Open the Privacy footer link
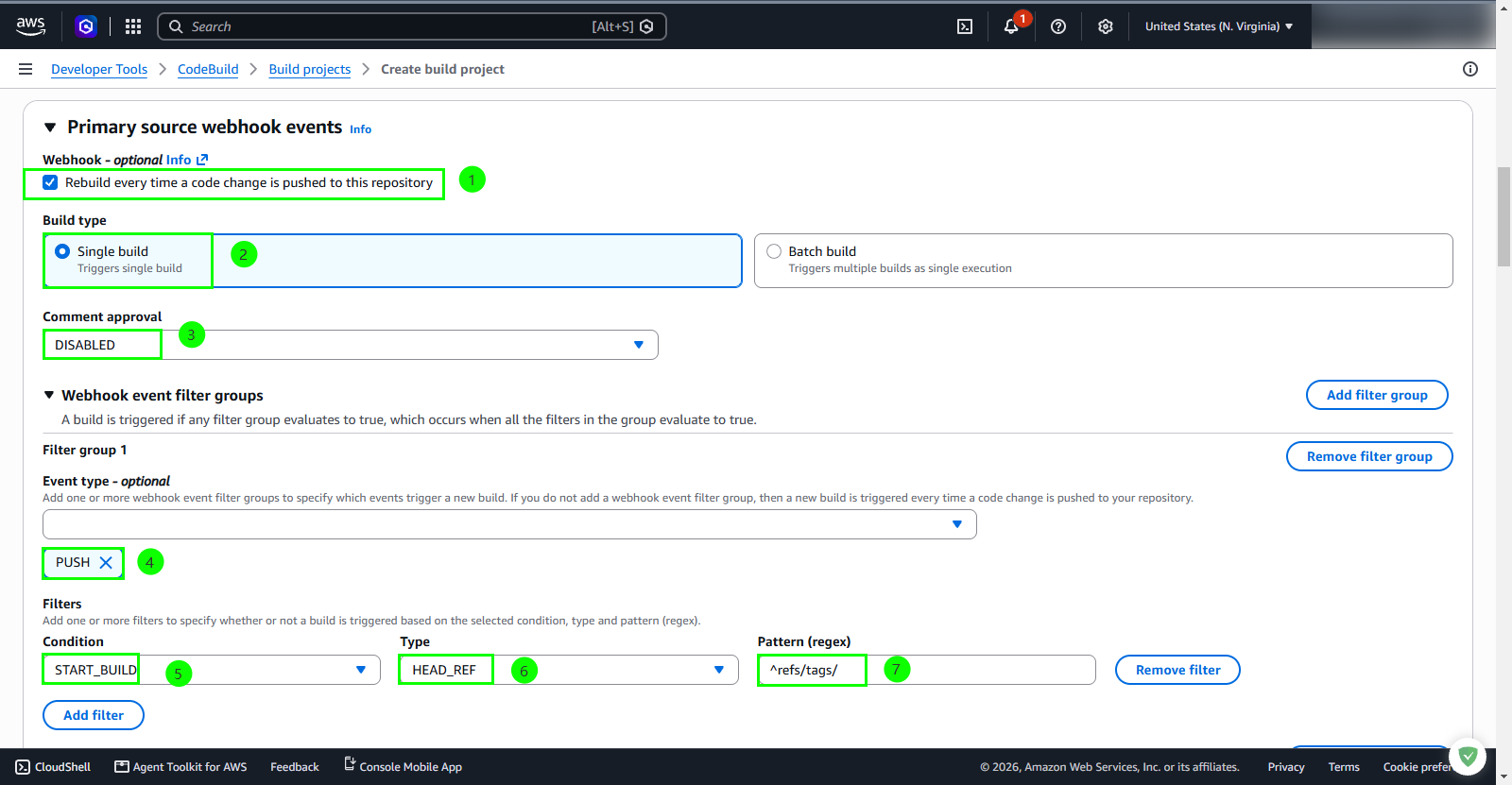Viewport: 1512px width, 785px height. [1286, 767]
